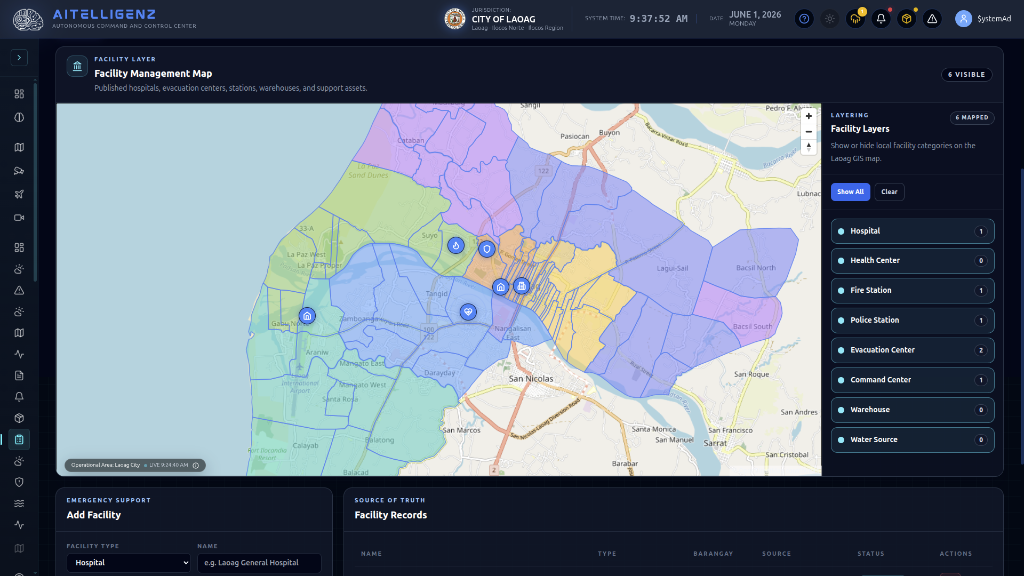Click the system time 9:37:52 AM
1024x576 pixels.
coord(658,19)
